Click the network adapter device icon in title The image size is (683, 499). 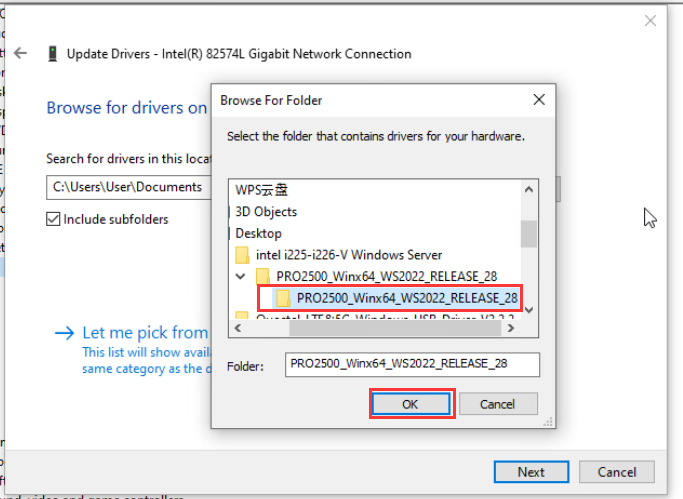click(x=53, y=54)
